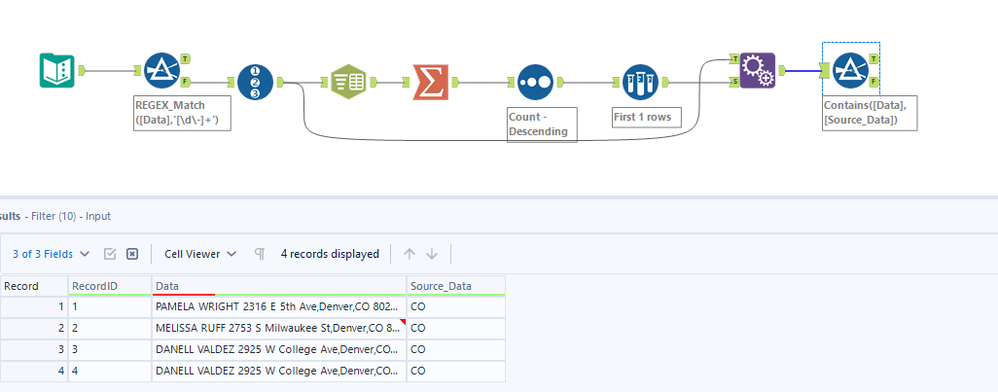Click the next record down arrow
Image resolution: width=998 pixels, height=392 pixels.
432,254
